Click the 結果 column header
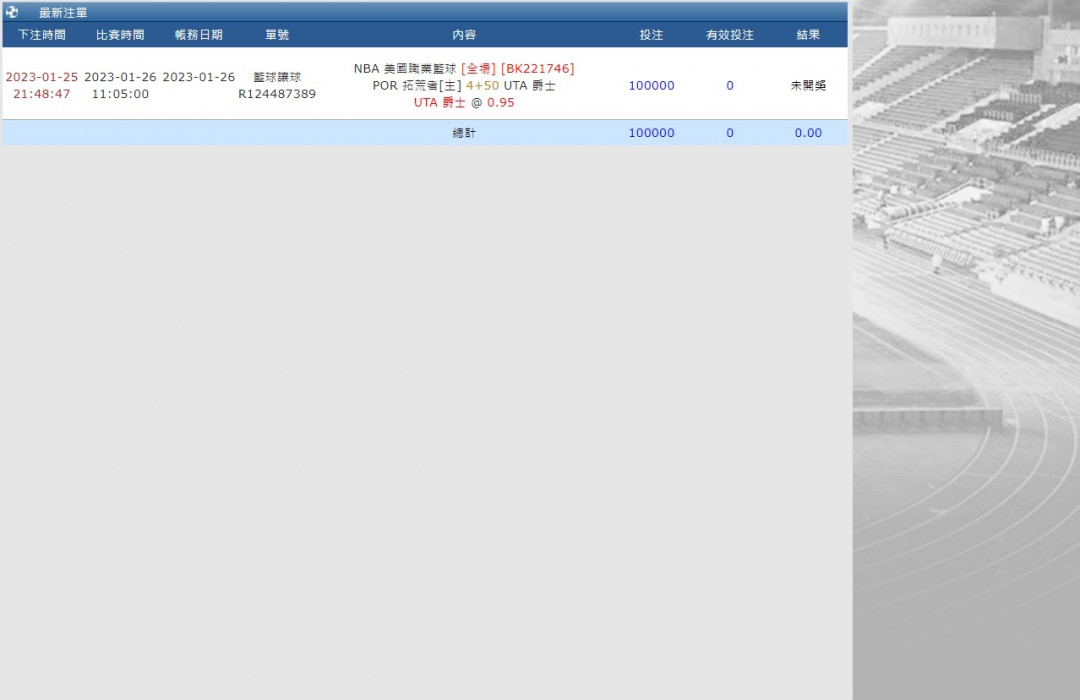The width and height of the screenshot is (1080, 700). pos(809,34)
